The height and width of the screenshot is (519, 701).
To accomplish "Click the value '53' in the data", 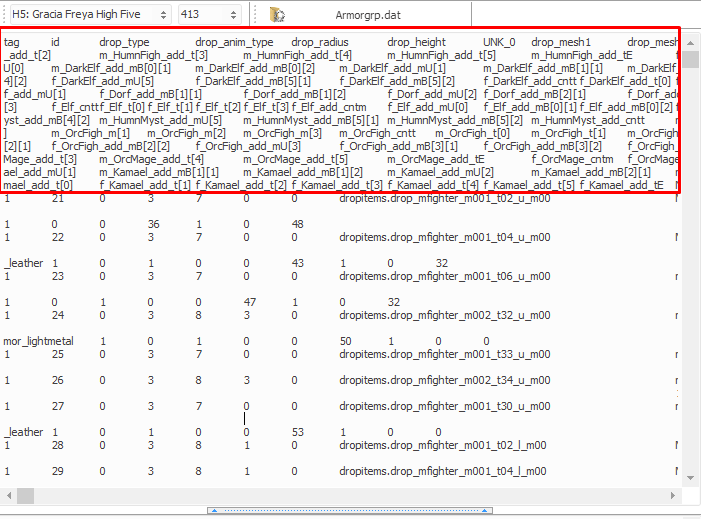I will 297,432.
